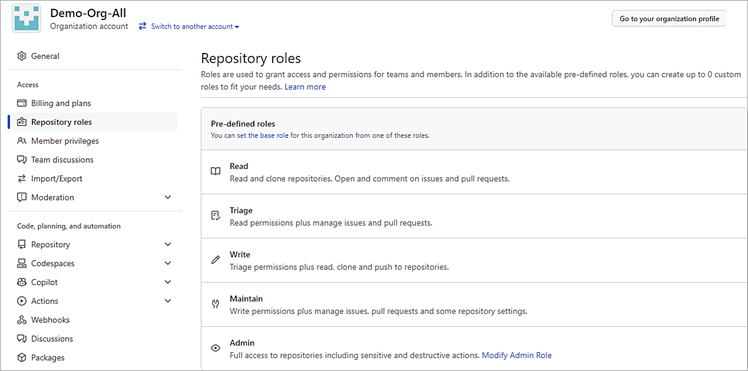Go to your organization profile
This screenshot has height=371, width=748.
(x=669, y=19)
